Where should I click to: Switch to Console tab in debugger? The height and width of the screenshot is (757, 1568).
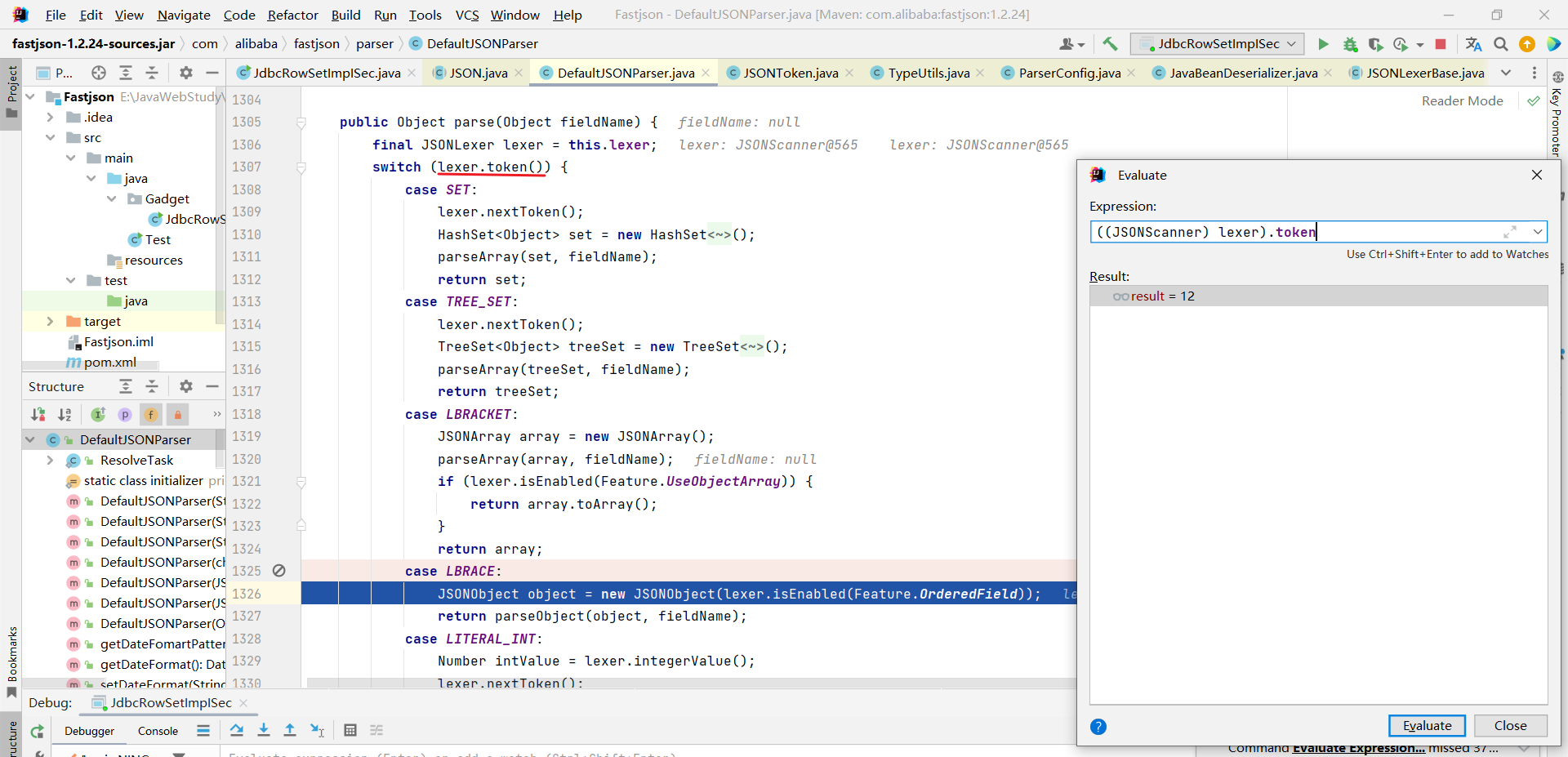click(x=158, y=731)
